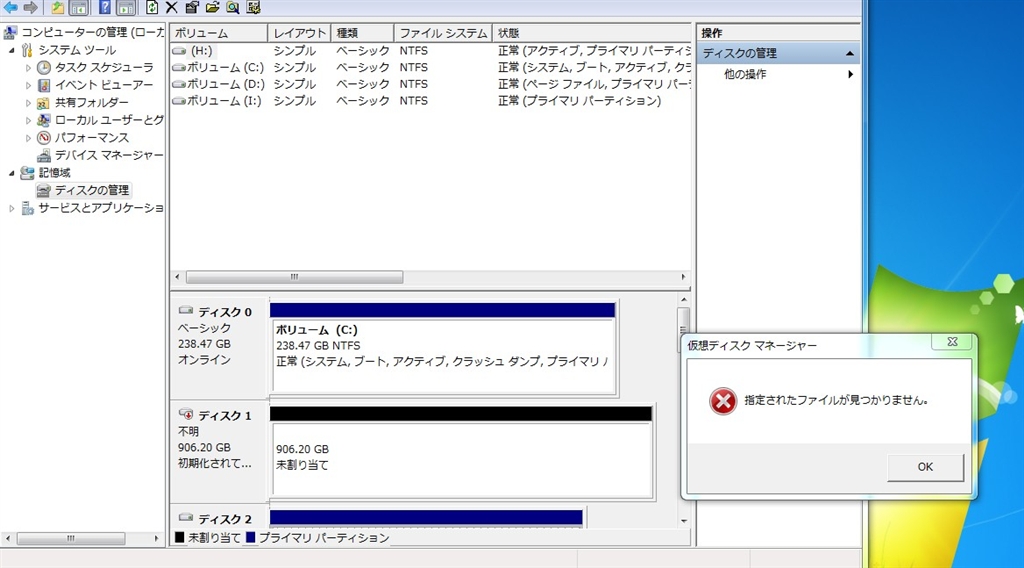Sort by 種類 column header
The image size is (1024, 568).
[363, 33]
